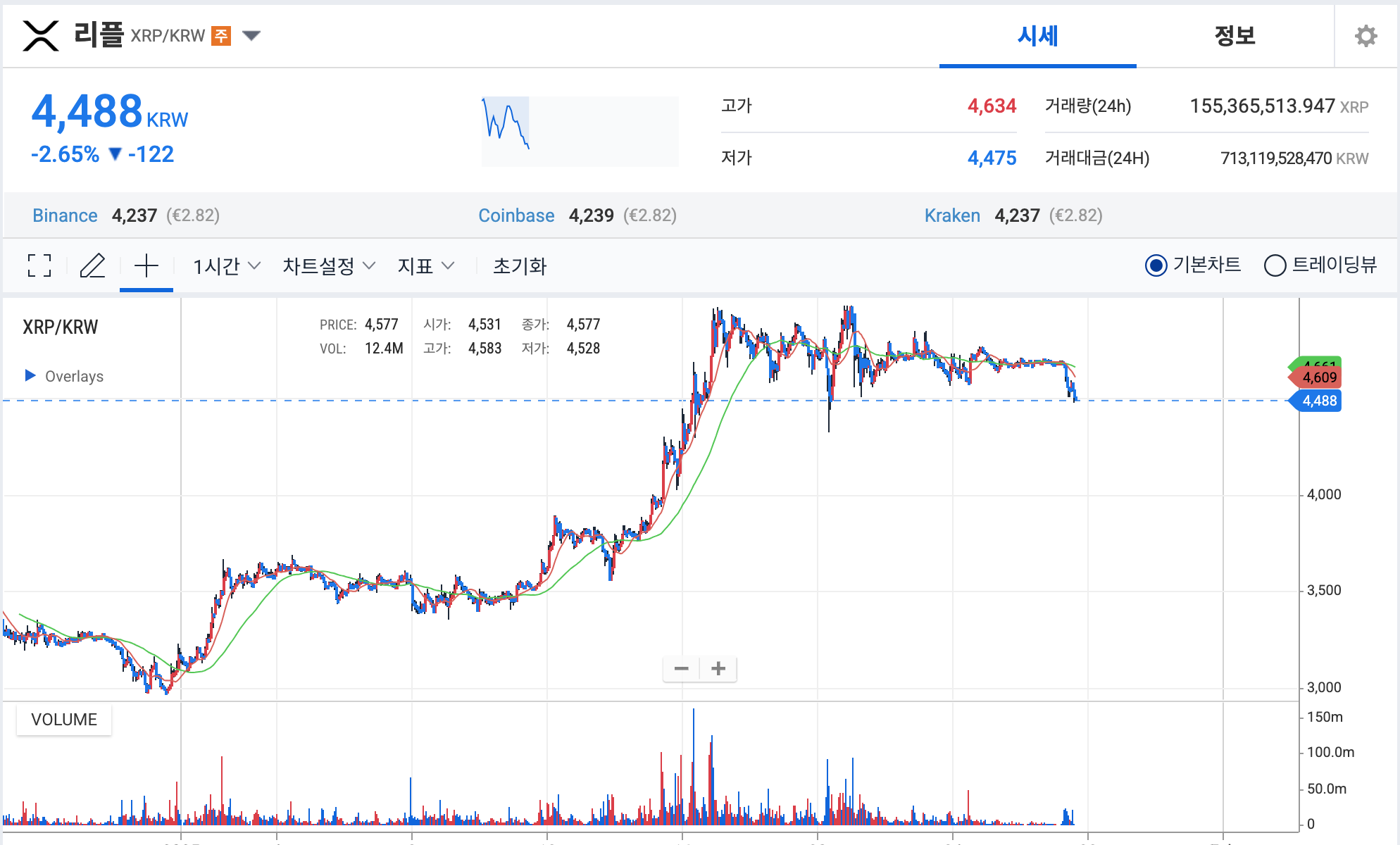Click the add indicator plus icon
Image resolution: width=1400 pixels, height=845 pixels.
tap(146, 266)
